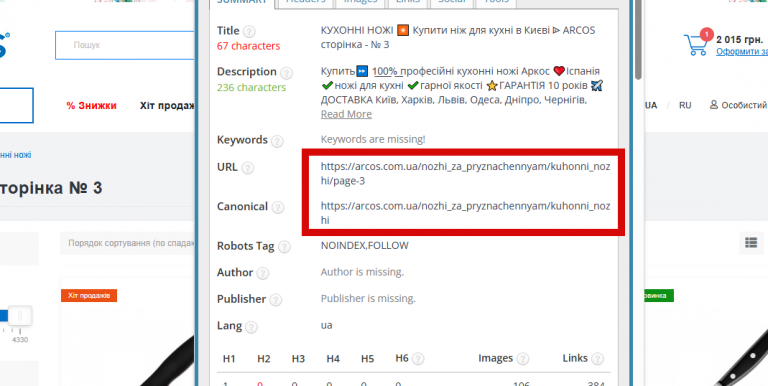Switch site language to RU
This screenshot has height=386, width=768.
tap(685, 105)
